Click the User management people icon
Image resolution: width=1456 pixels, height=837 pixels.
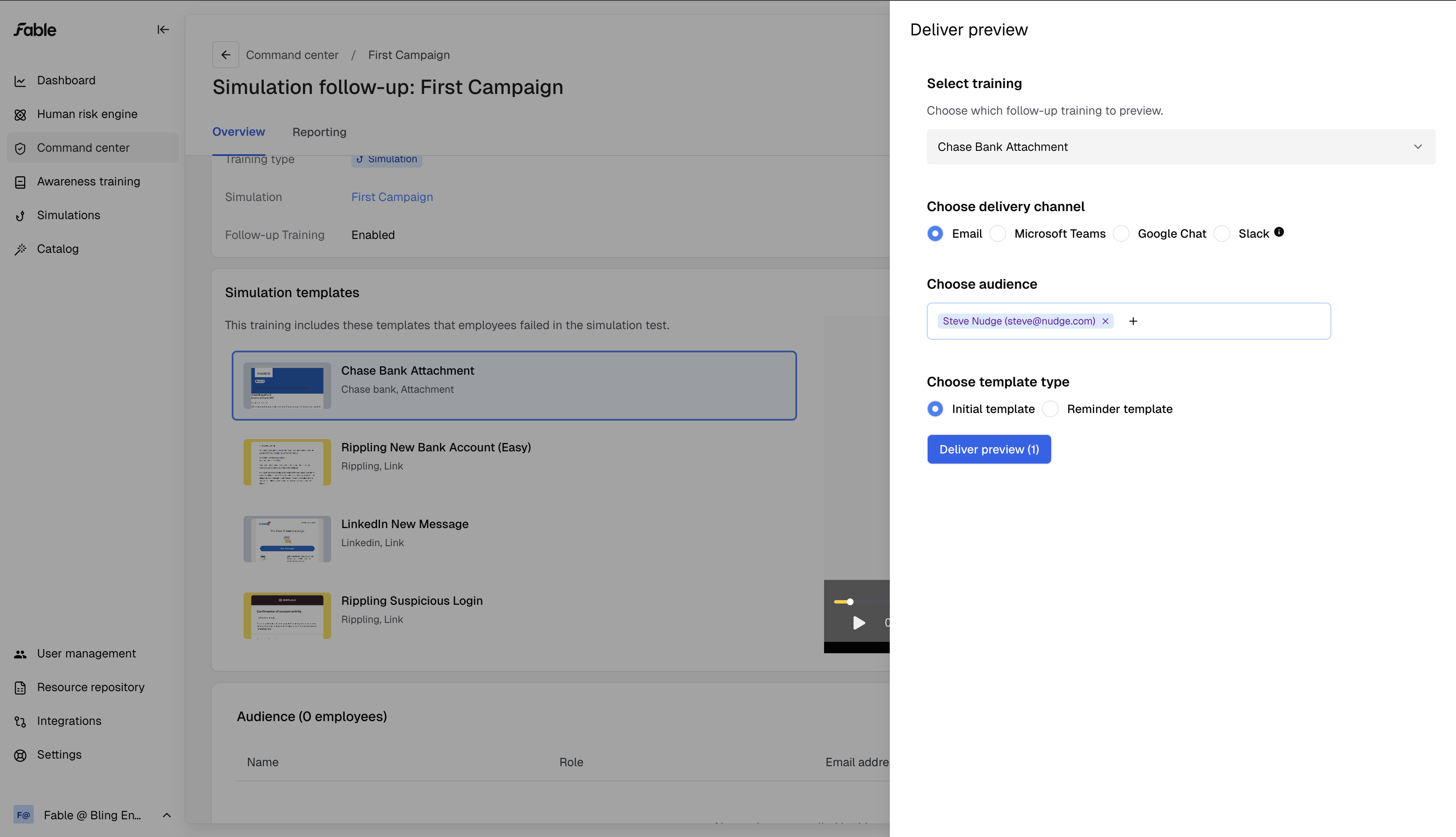[x=20, y=654]
